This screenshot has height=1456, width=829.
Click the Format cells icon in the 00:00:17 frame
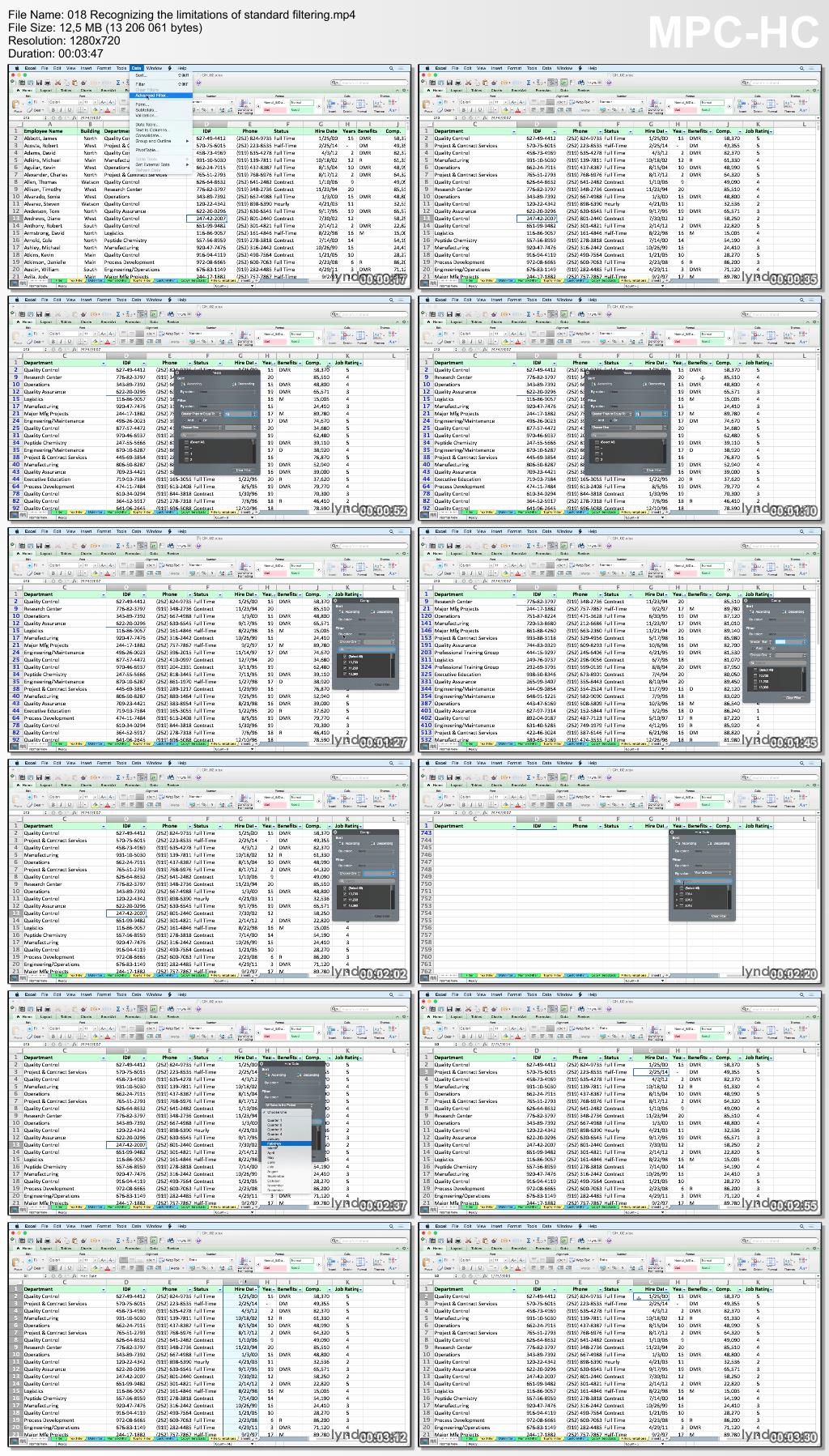[362, 104]
